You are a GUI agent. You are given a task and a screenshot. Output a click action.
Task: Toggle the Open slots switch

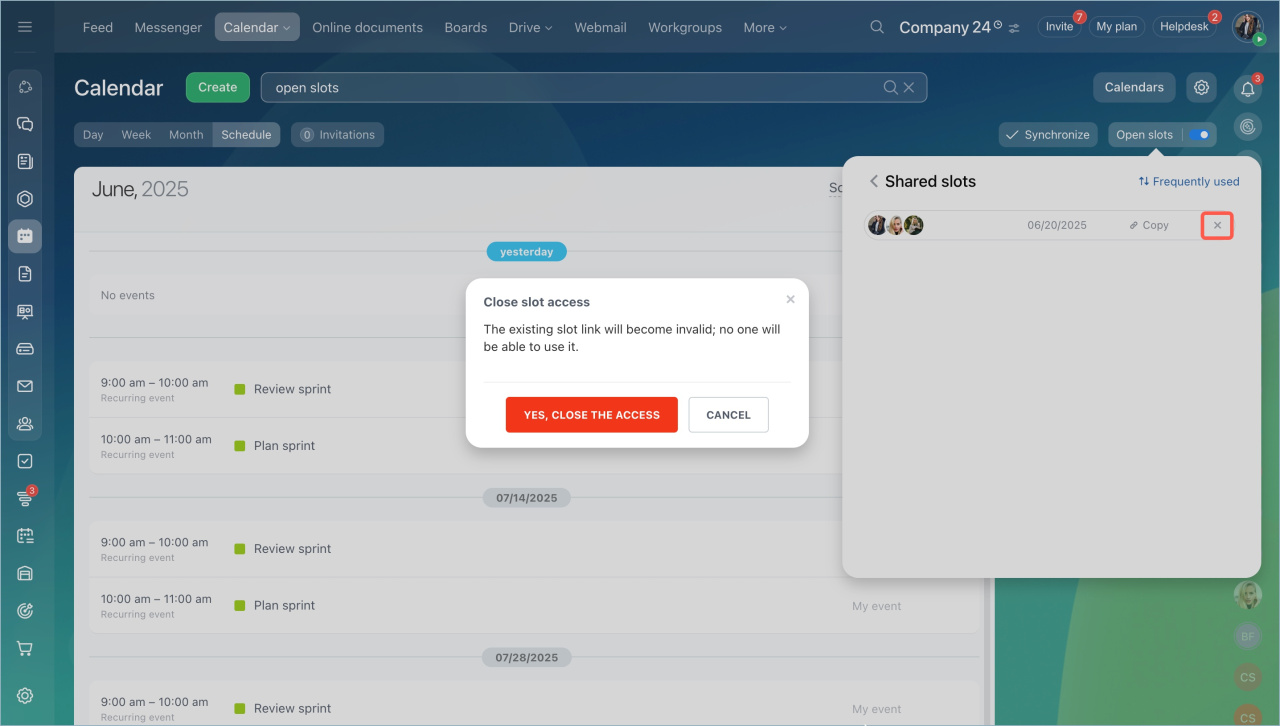1199,135
